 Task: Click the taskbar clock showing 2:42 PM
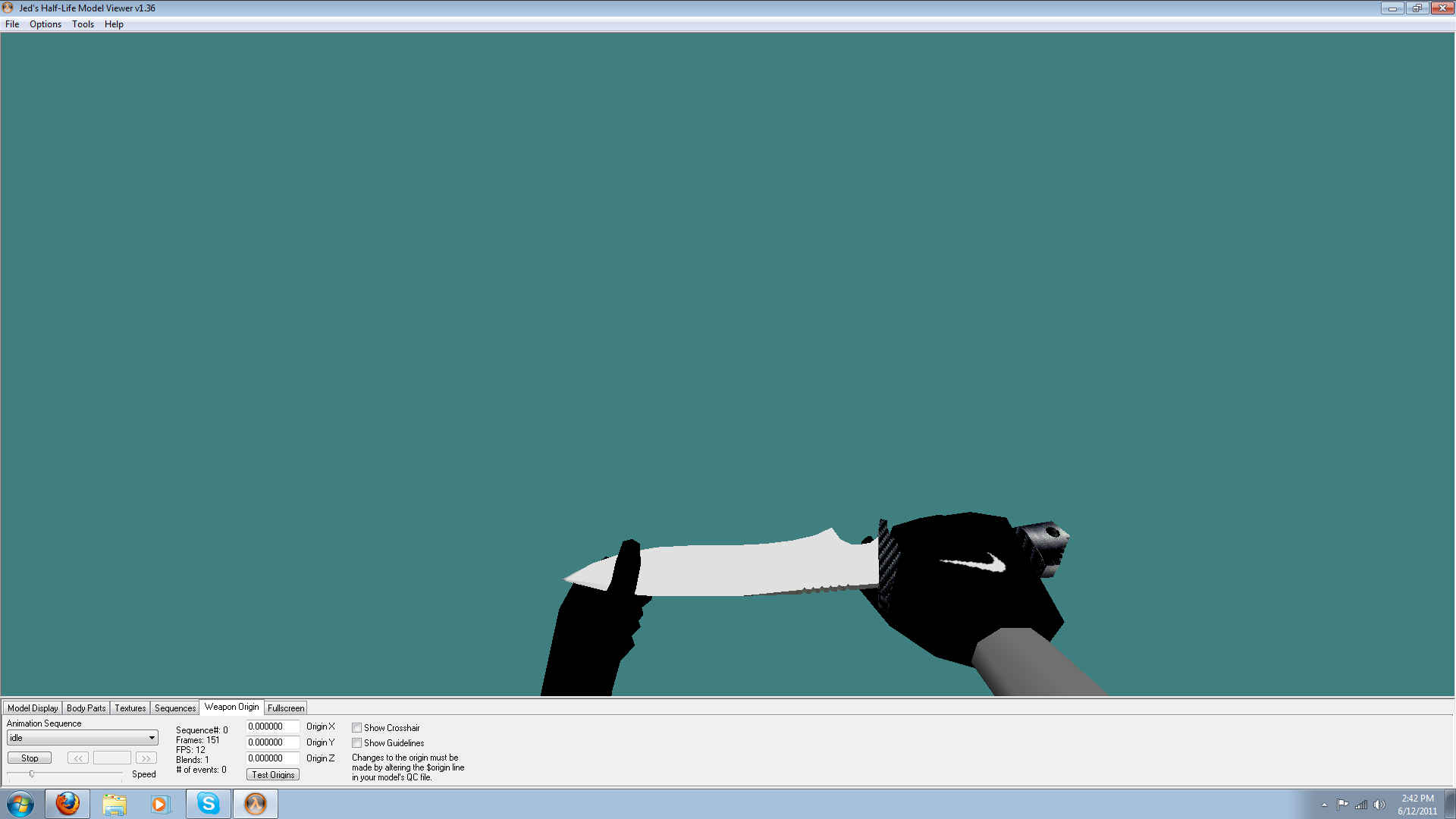coord(1417,805)
